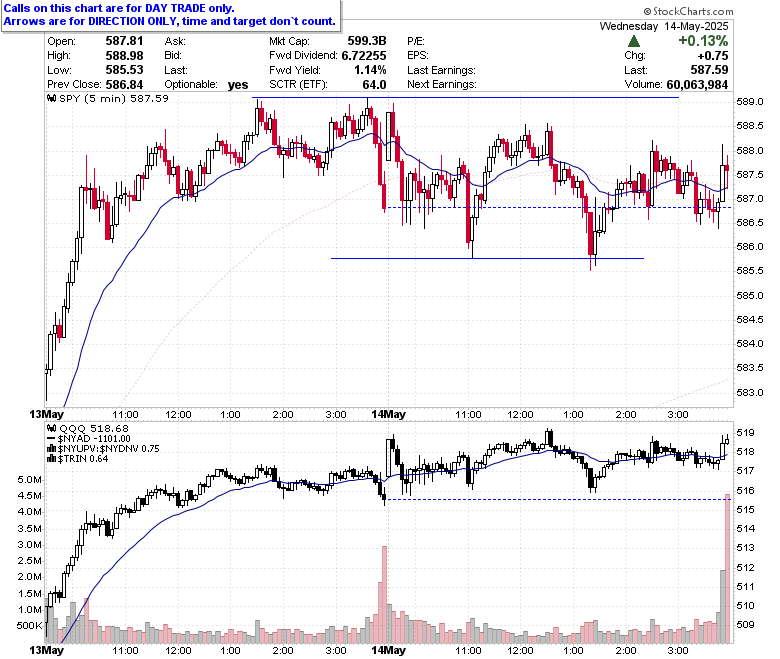Click the $NYUPV:$NYDNV bar legend icon
780x659 pixels.
coord(52,449)
